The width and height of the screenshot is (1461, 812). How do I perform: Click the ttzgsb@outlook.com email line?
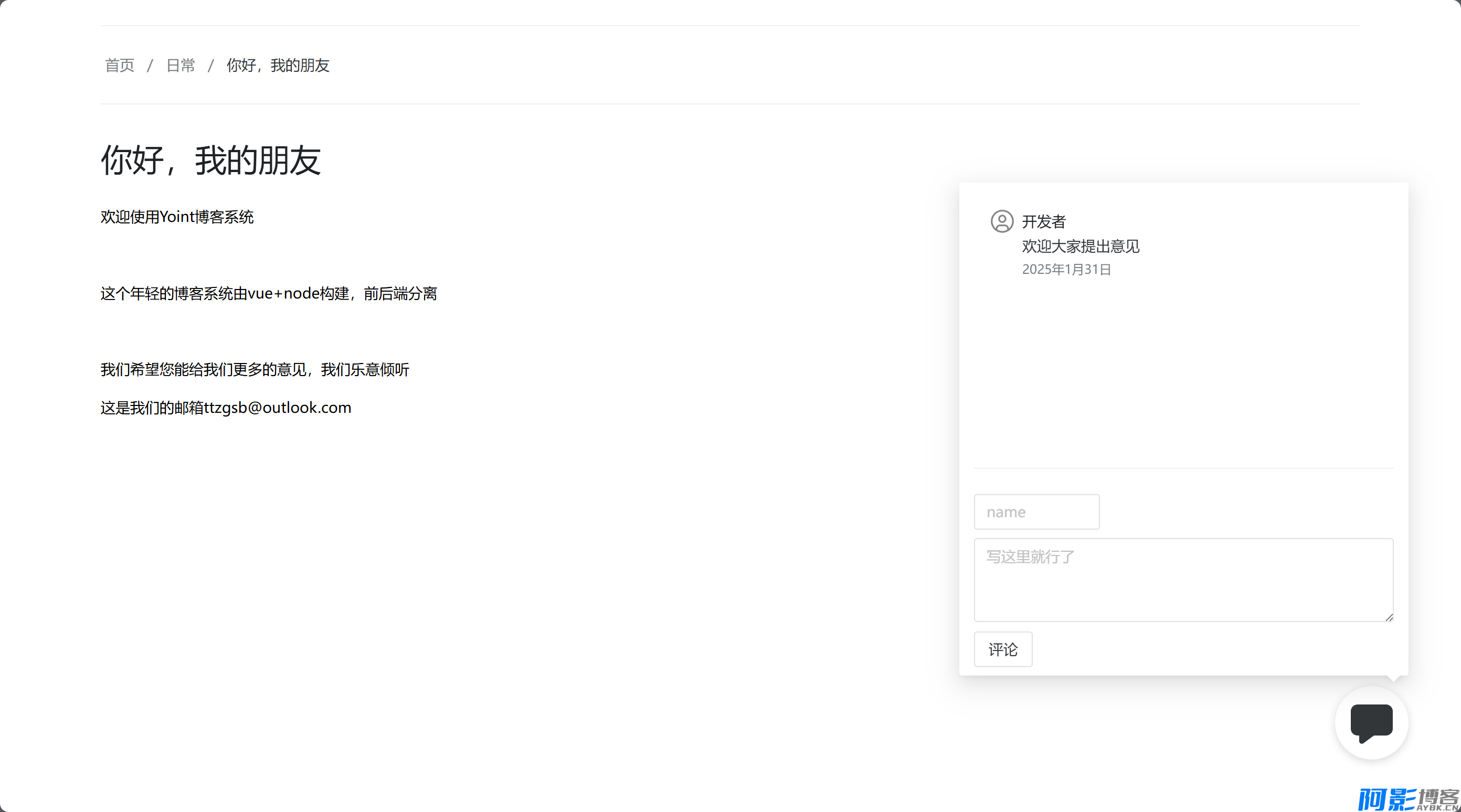click(x=226, y=408)
